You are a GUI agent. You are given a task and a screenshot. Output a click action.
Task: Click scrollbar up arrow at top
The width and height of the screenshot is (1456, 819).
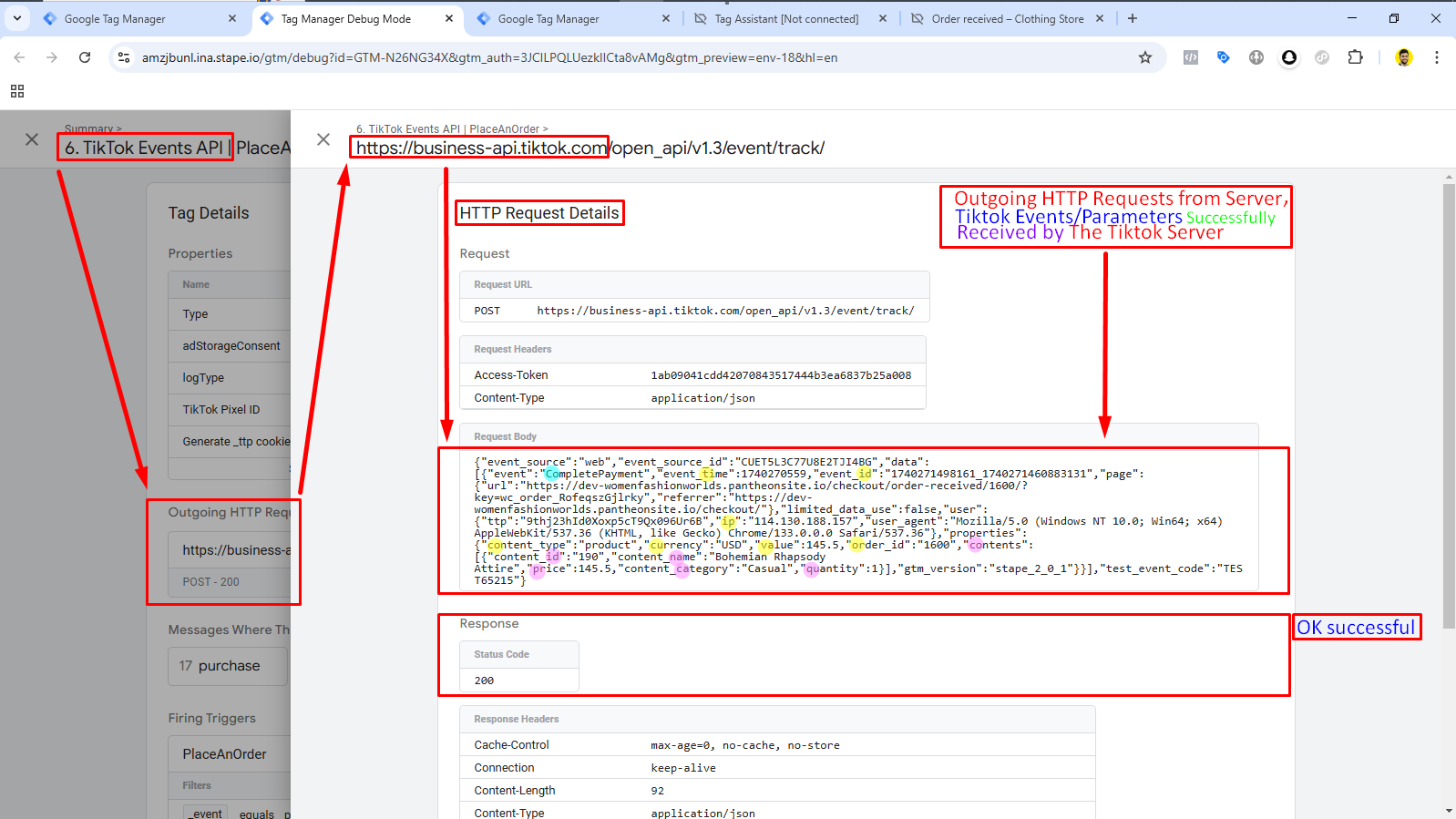1449,176
